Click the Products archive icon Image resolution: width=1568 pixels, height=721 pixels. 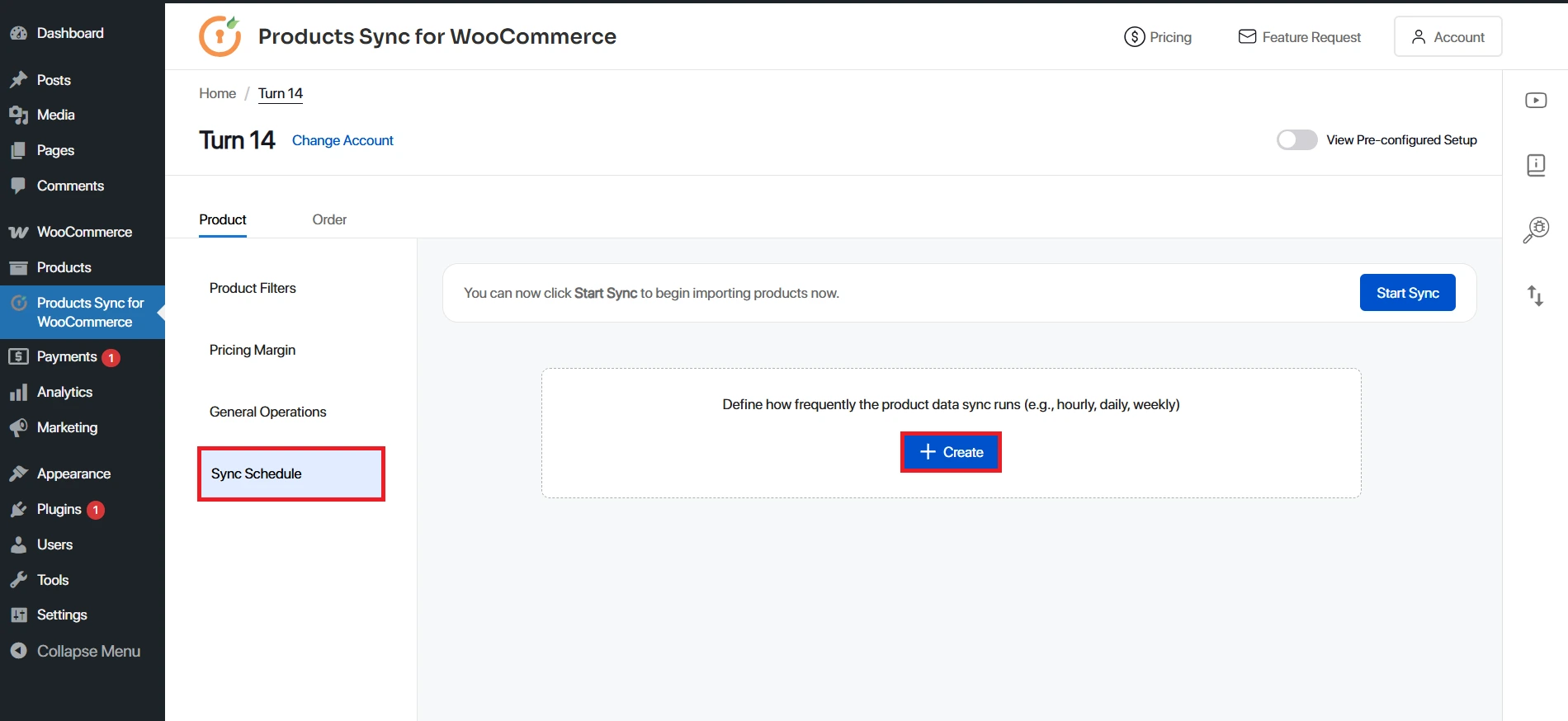click(18, 268)
